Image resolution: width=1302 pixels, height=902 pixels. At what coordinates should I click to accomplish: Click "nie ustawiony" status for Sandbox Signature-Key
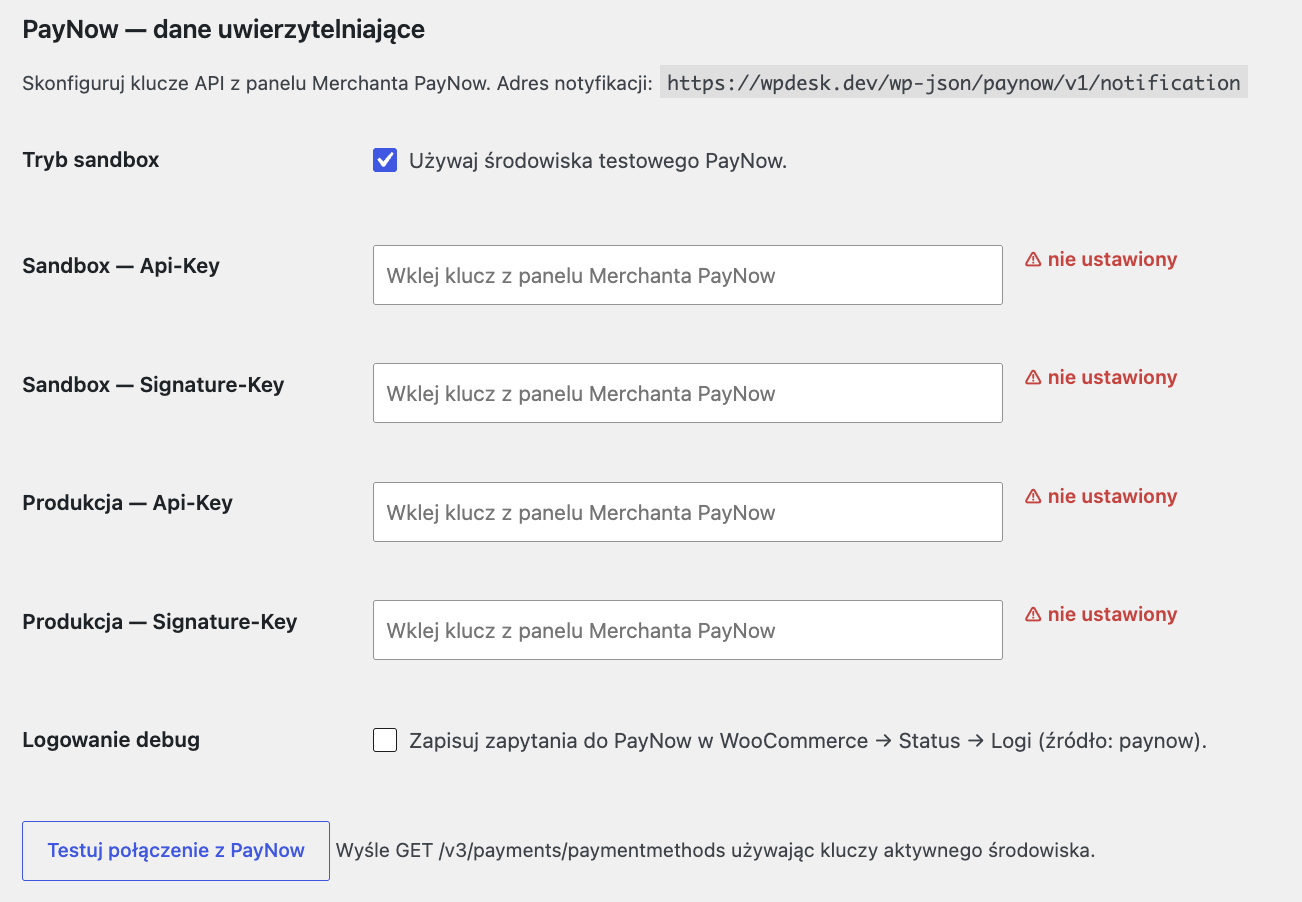(x=1112, y=378)
